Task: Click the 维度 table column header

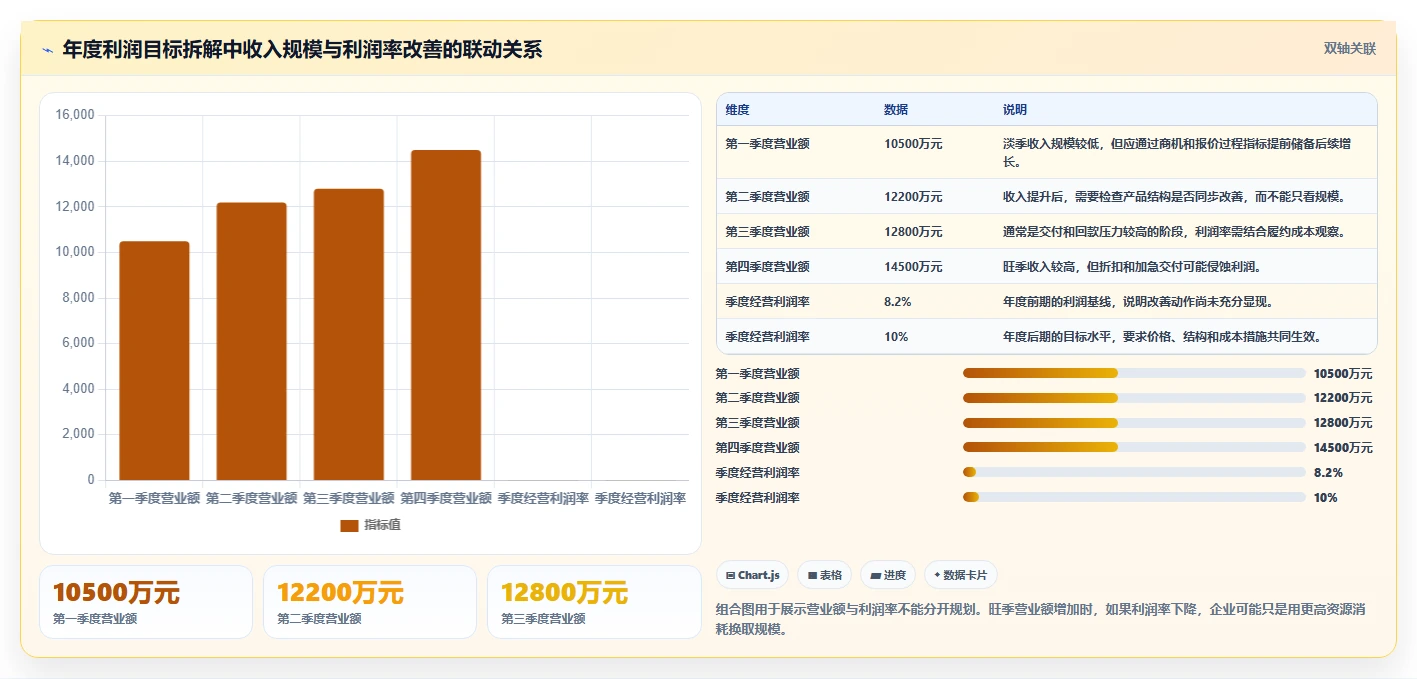Action: [738, 110]
